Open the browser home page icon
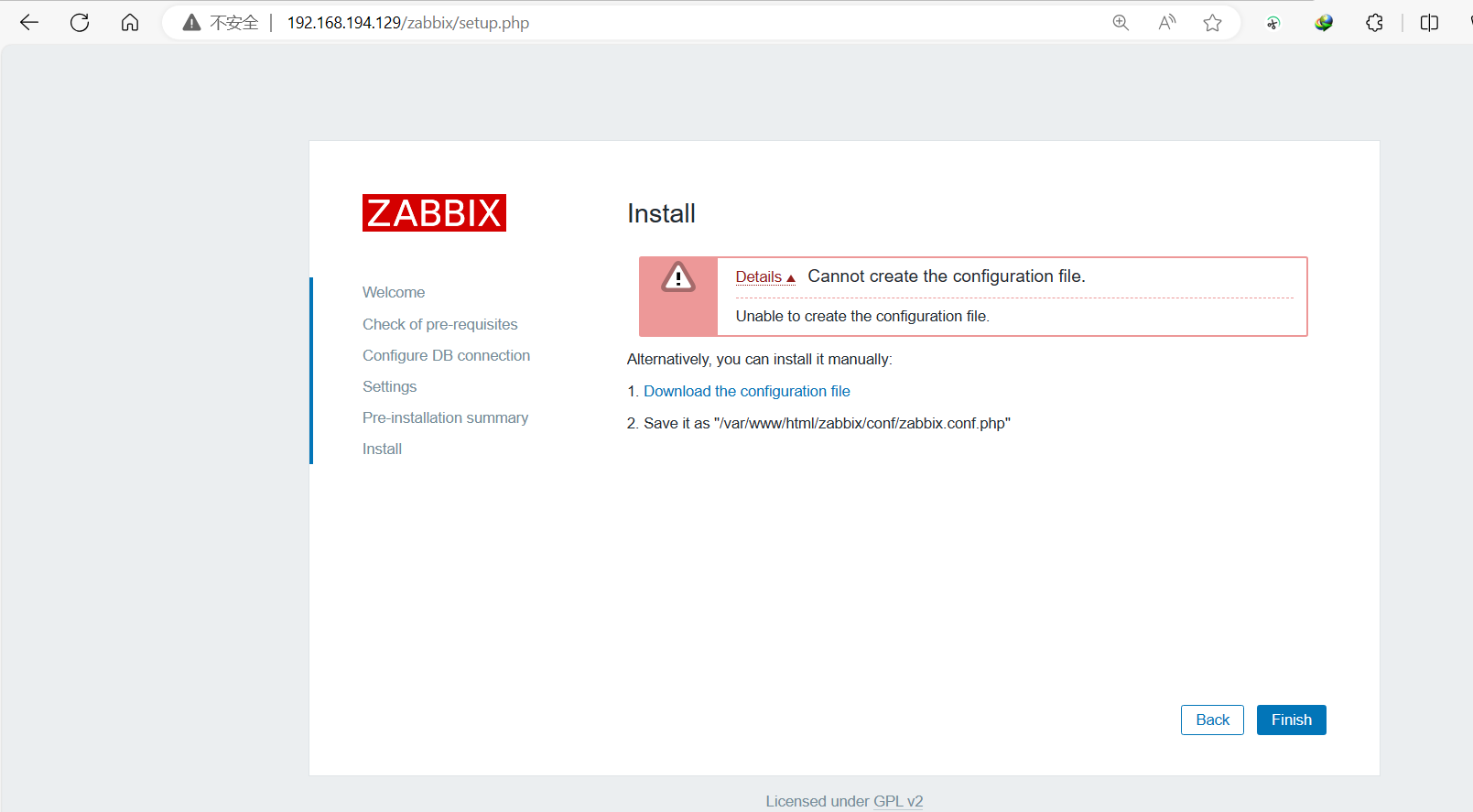Image resolution: width=1473 pixels, height=812 pixels. 130,23
